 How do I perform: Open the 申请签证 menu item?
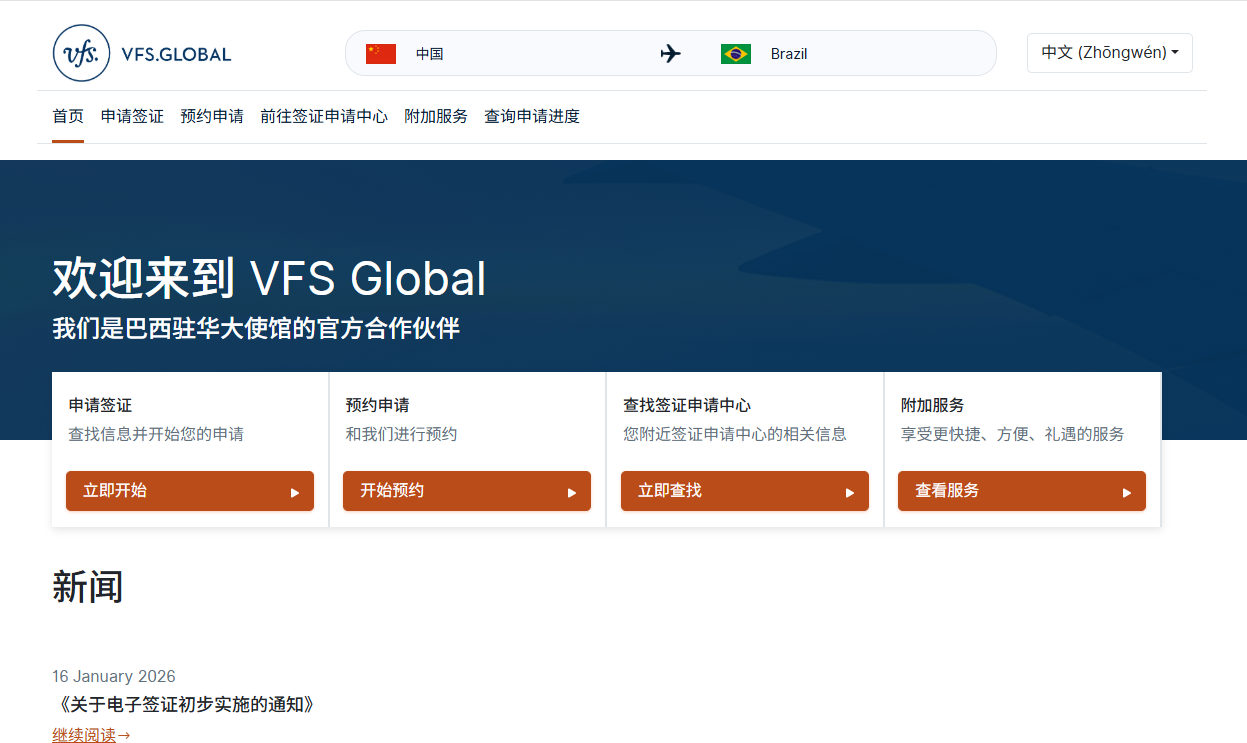click(131, 116)
